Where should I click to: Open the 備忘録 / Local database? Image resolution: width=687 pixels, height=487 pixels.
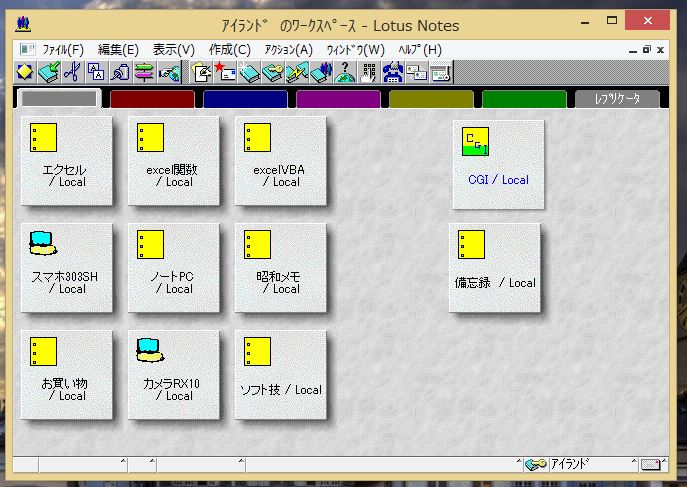pos(495,267)
